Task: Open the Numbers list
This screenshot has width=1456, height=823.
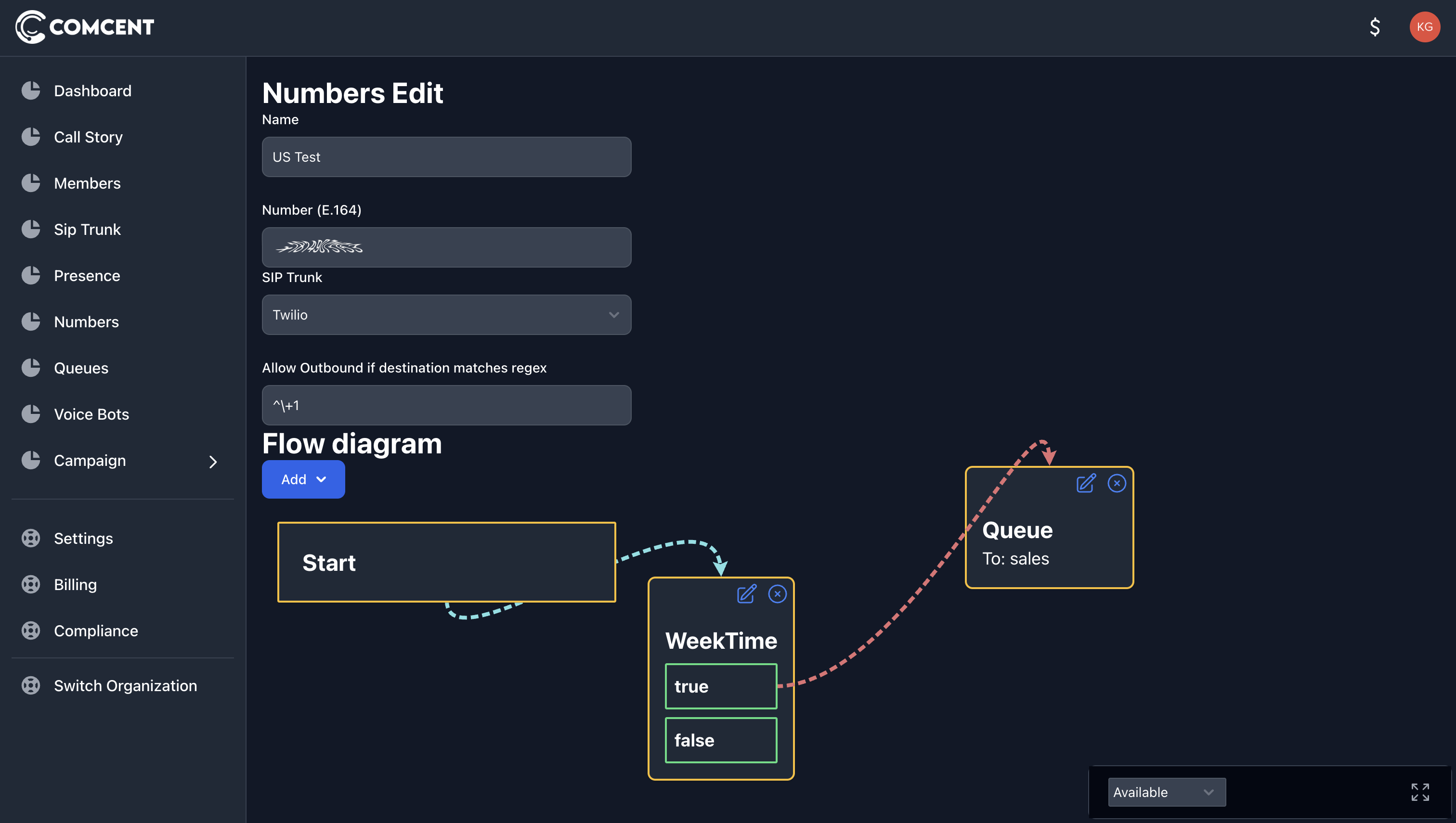Action: pos(87,321)
